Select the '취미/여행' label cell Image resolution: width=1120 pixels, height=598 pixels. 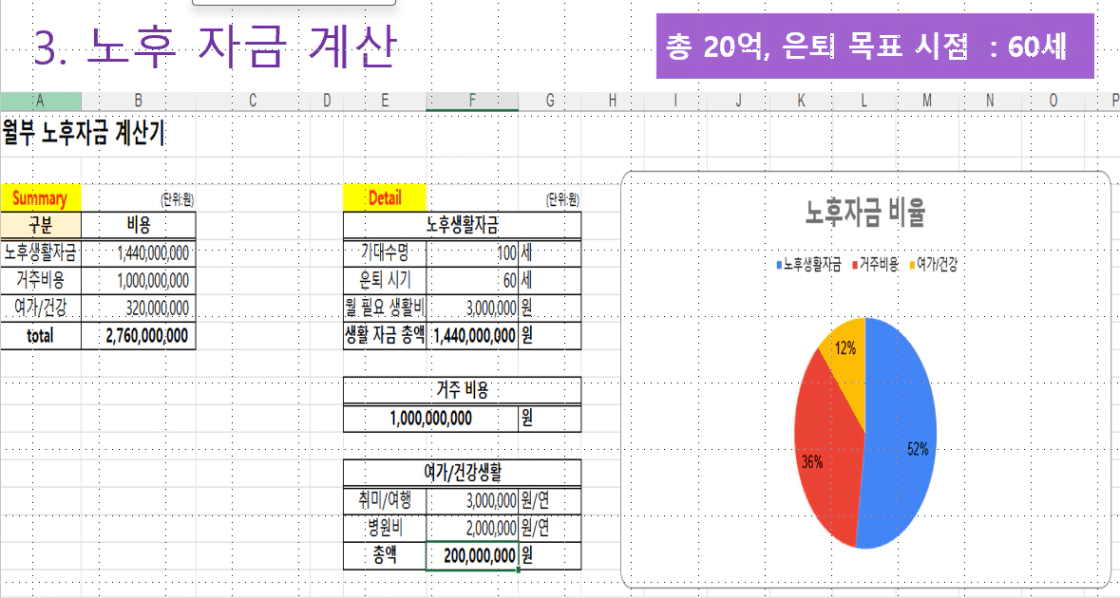(x=385, y=500)
